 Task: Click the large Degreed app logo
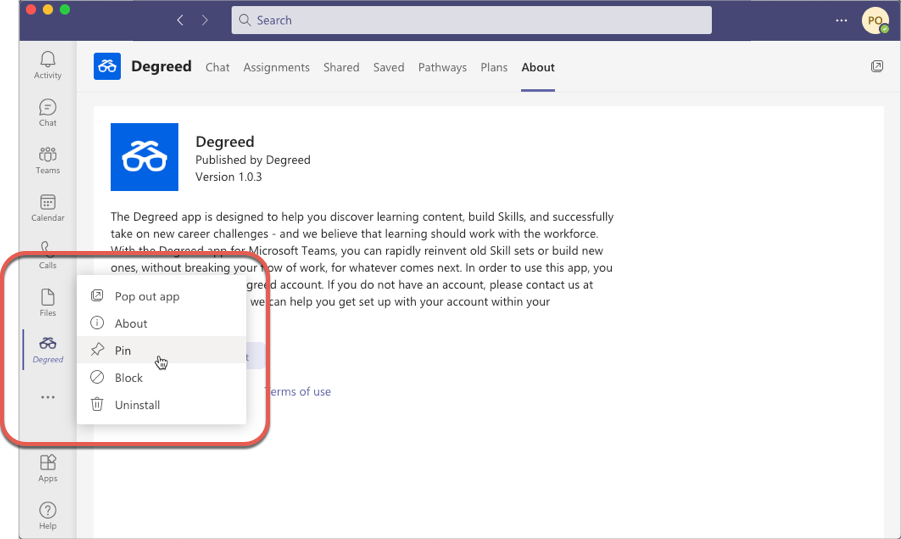pyautogui.click(x=144, y=157)
